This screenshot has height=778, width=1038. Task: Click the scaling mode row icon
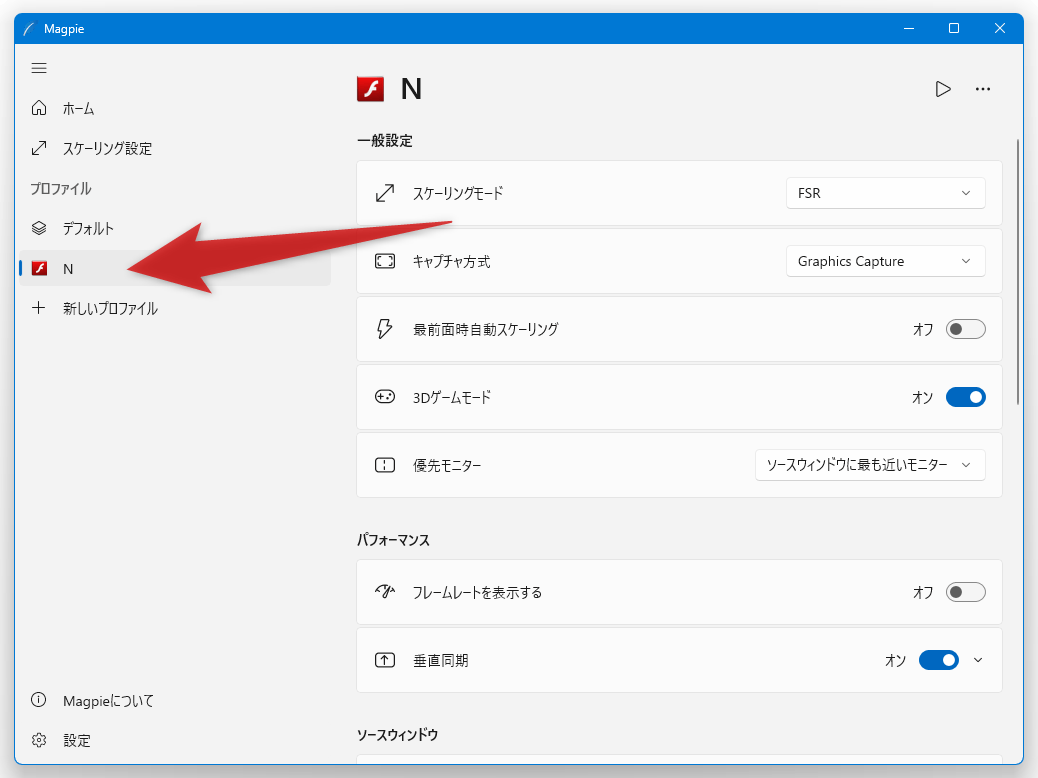pyautogui.click(x=385, y=193)
